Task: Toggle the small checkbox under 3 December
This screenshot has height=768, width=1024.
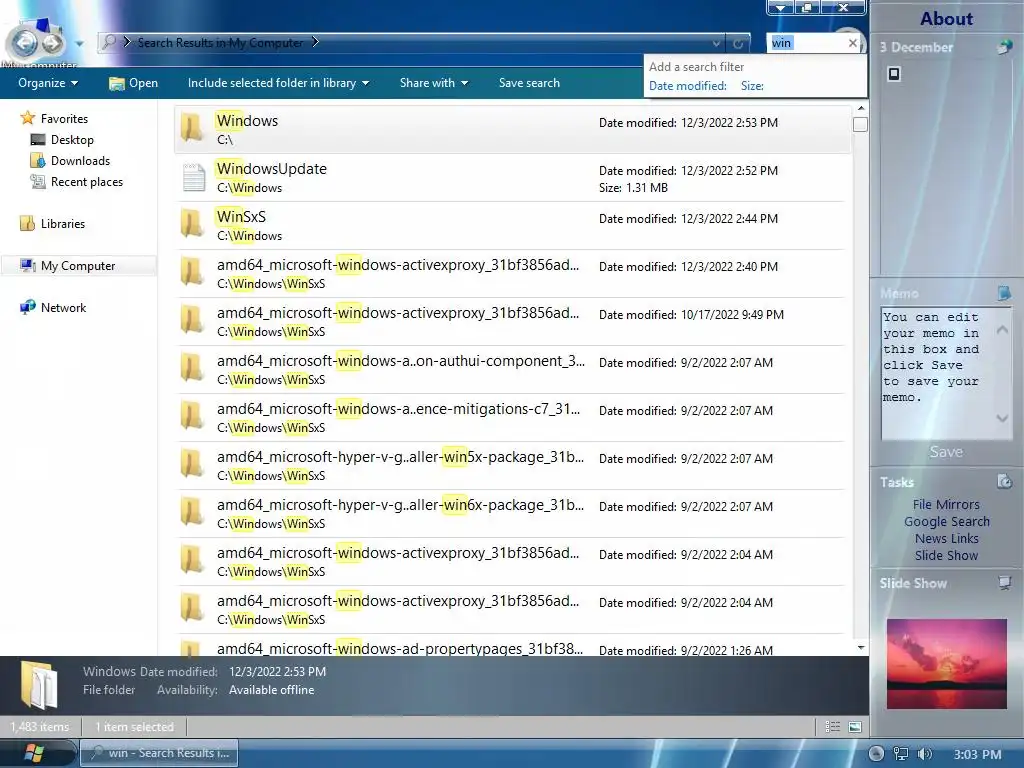Action: [x=894, y=74]
